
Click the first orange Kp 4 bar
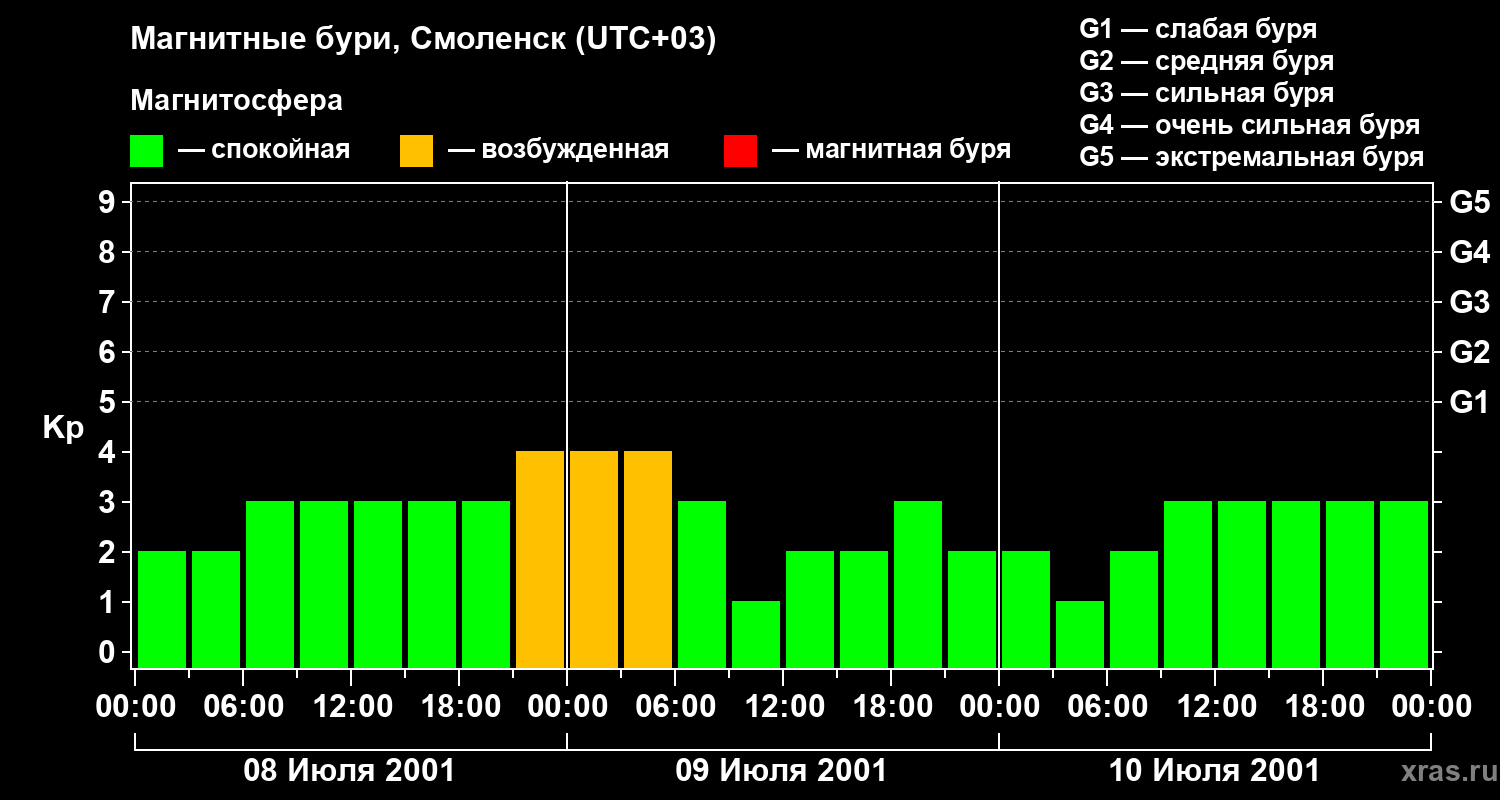540,559
